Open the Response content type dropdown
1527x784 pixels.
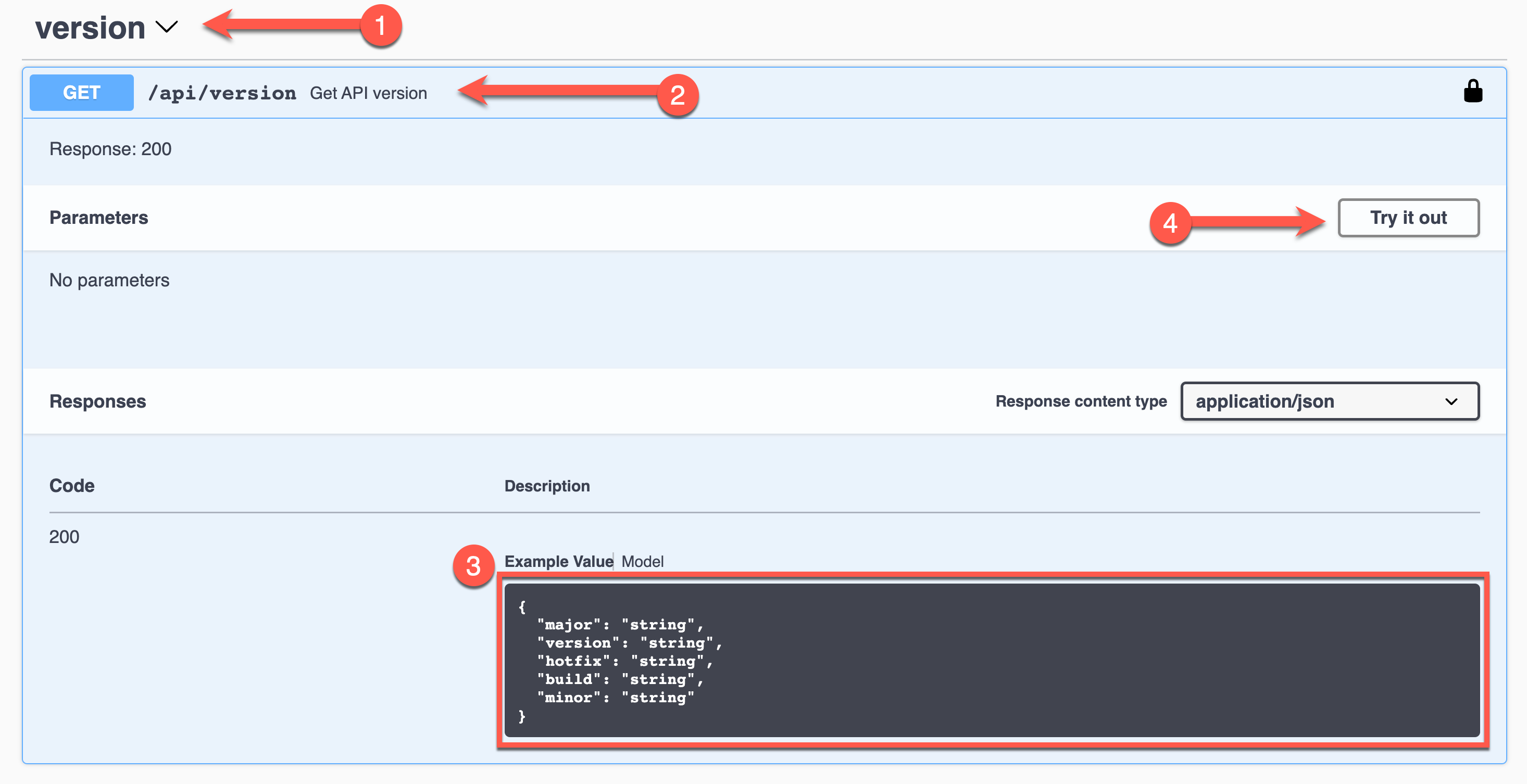pos(1330,401)
